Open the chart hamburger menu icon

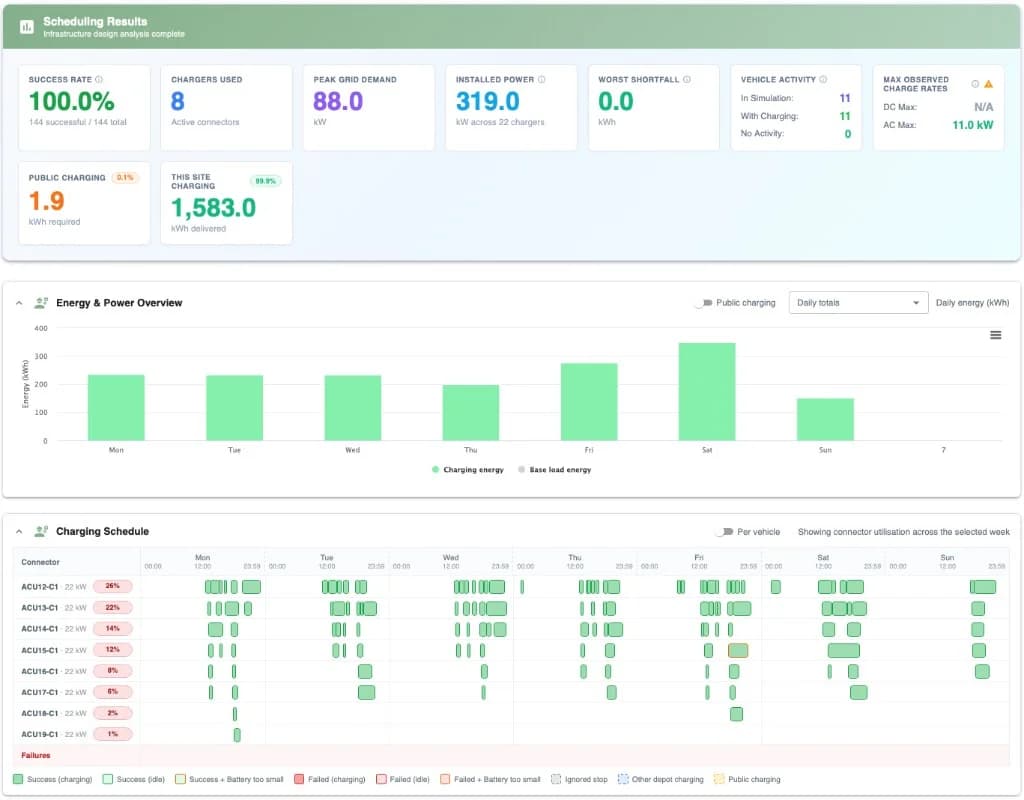pyautogui.click(x=995, y=335)
